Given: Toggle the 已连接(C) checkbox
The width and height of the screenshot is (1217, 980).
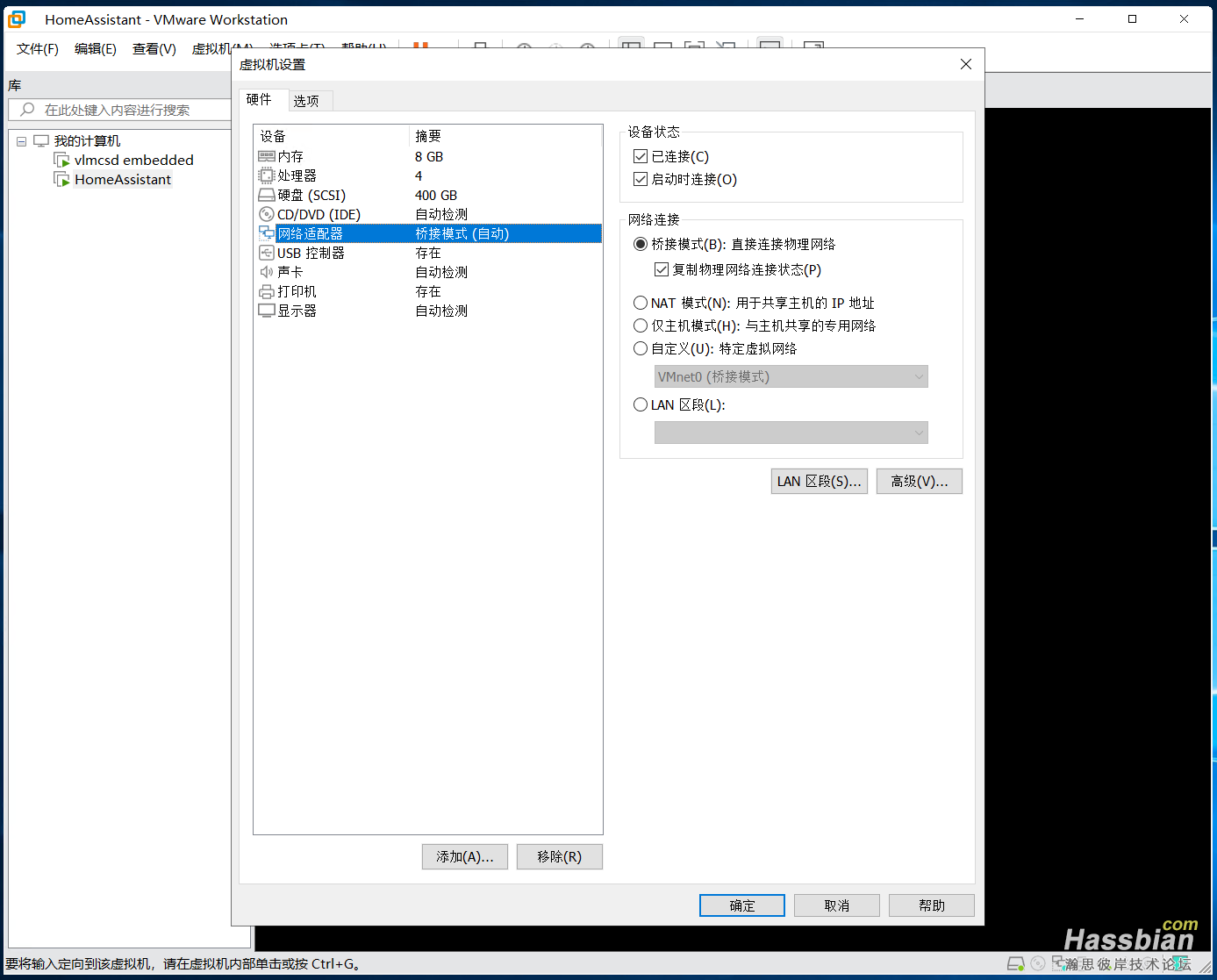Looking at the screenshot, I should point(641,156).
